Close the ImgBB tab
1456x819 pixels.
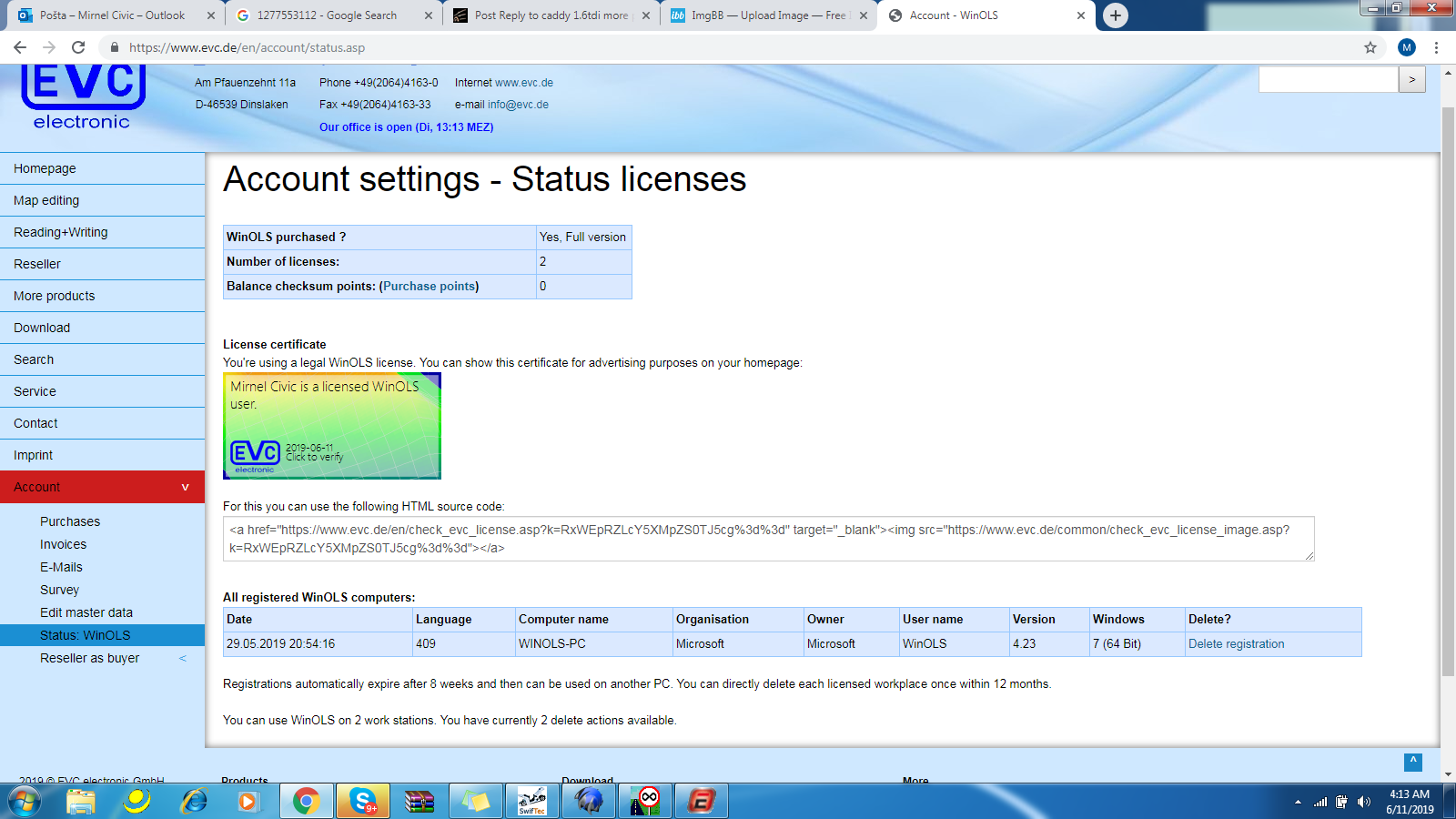pyautogui.click(x=864, y=15)
